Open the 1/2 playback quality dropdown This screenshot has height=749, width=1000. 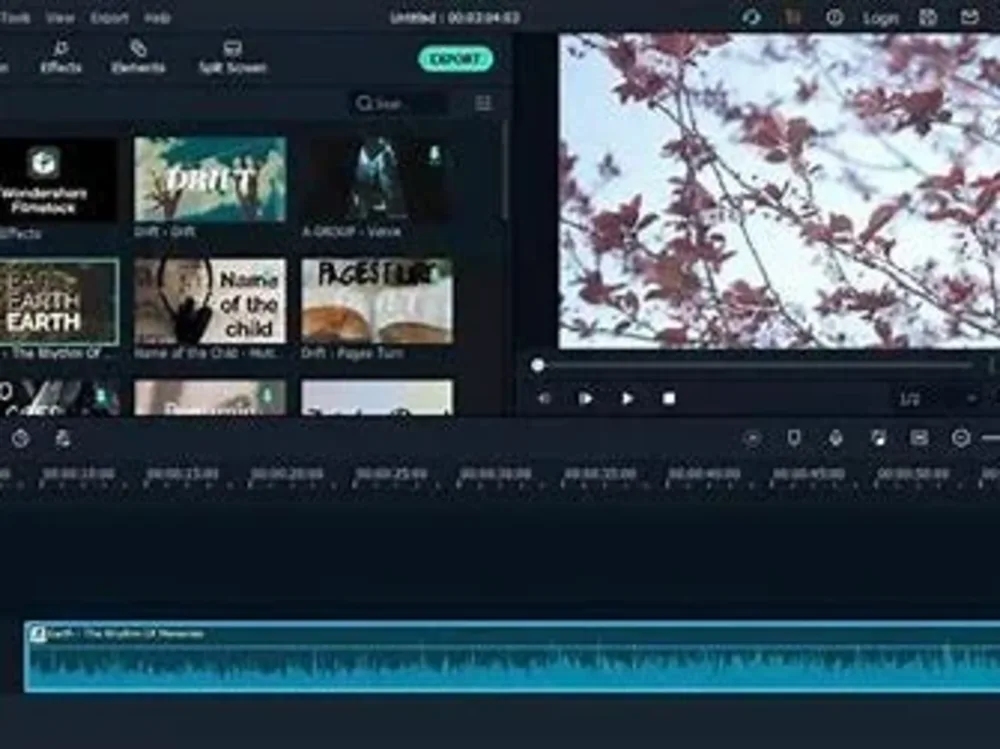(x=912, y=397)
